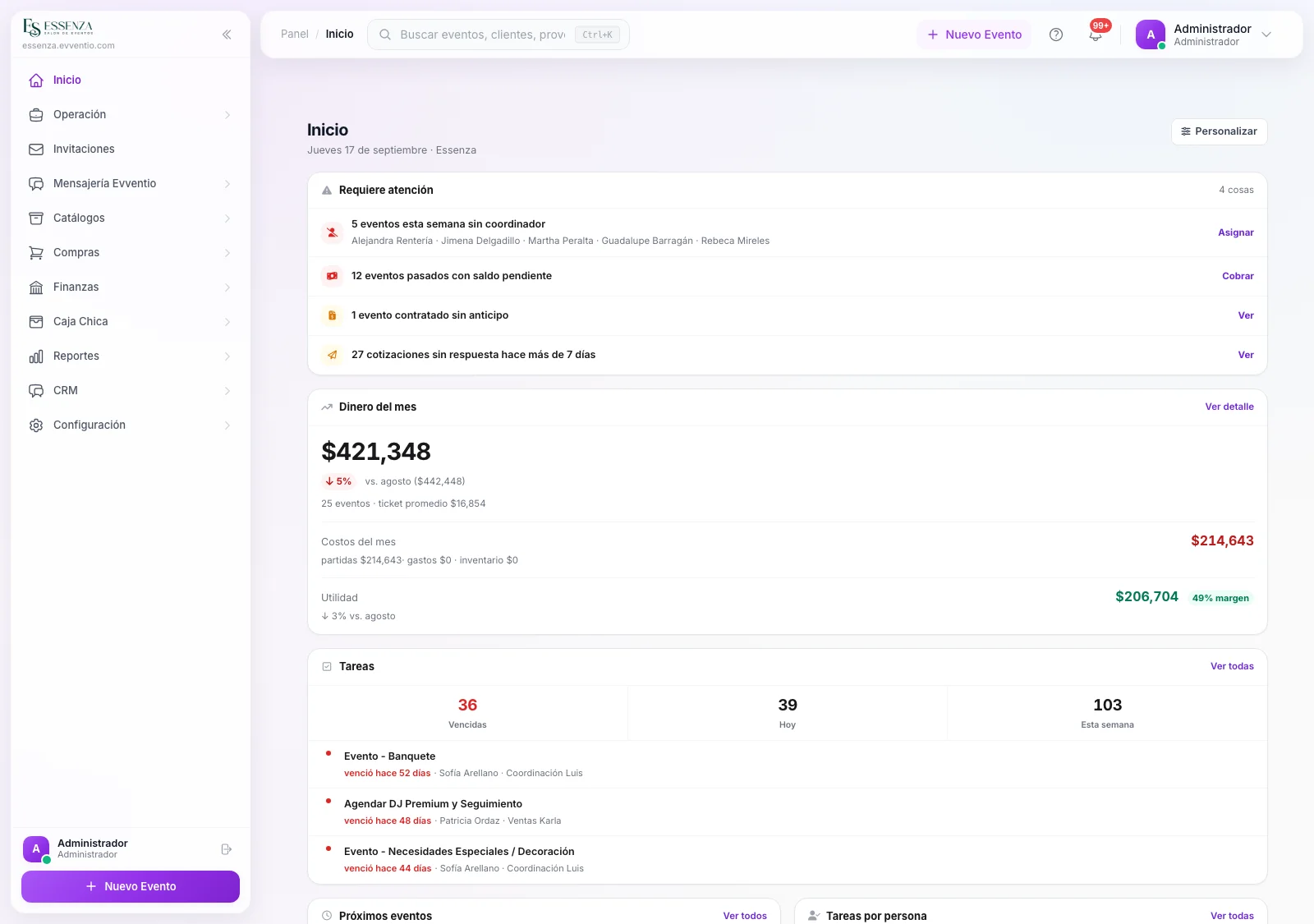The height and width of the screenshot is (924, 1314).
Task: Click the A avatar in top bar
Action: [x=1151, y=34]
